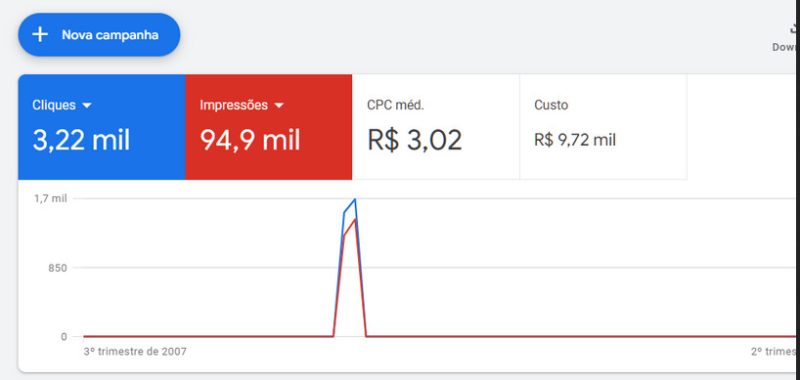Click the plus icon on Nova campanha
Viewport: 800px width, 380px height.
click(40, 35)
